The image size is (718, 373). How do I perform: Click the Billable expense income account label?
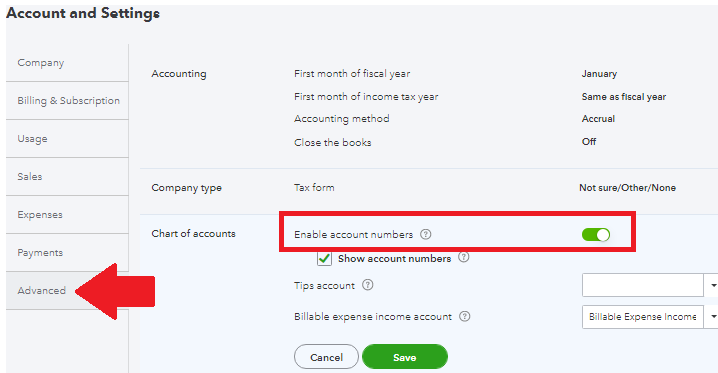click(x=373, y=317)
